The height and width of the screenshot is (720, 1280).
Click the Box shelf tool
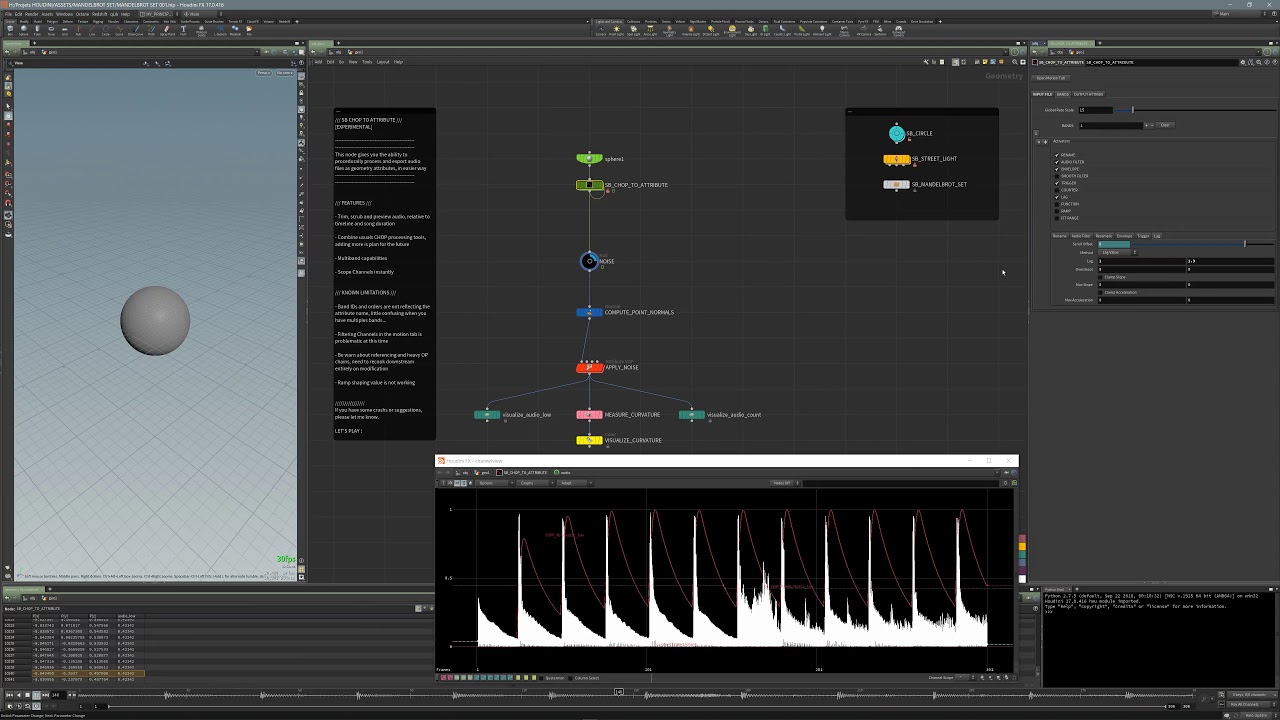[x=10, y=30]
